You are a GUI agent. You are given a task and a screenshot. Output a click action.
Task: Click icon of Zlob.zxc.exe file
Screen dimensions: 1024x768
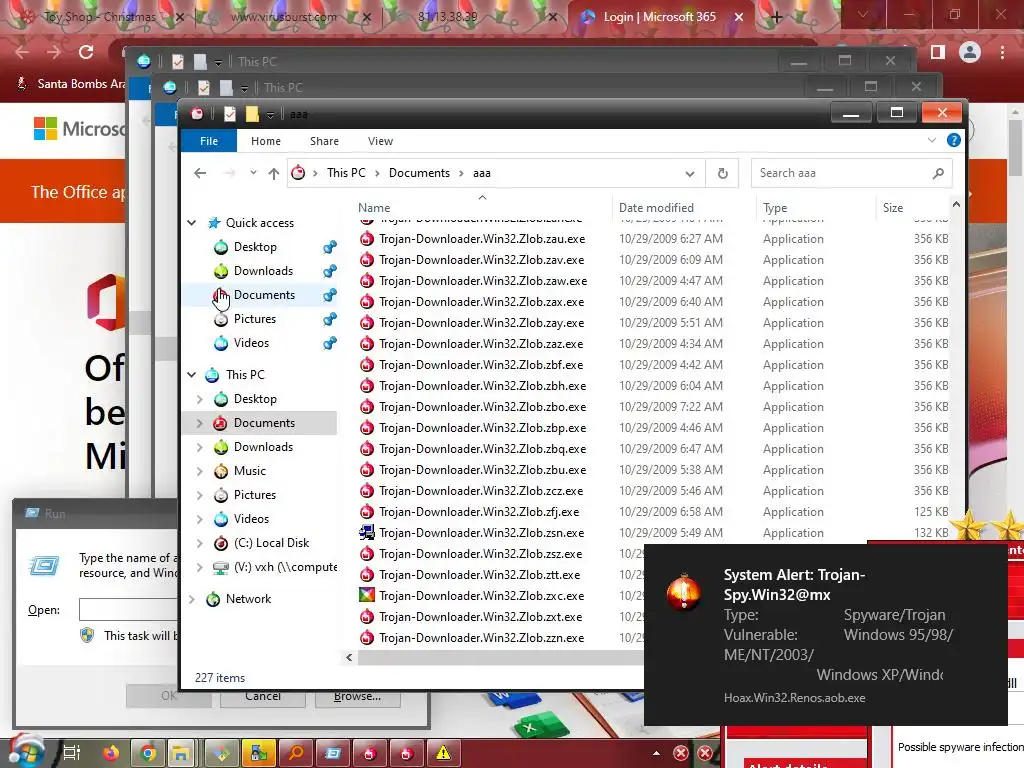(x=367, y=596)
